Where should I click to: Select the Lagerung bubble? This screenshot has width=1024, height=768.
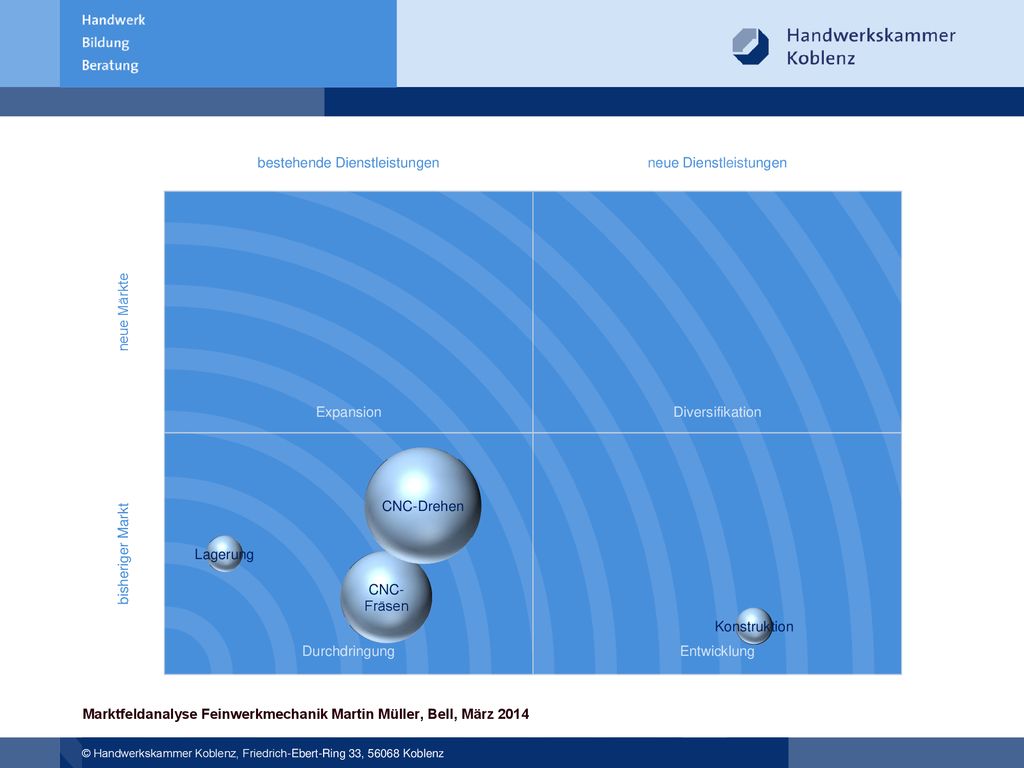(225, 554)
